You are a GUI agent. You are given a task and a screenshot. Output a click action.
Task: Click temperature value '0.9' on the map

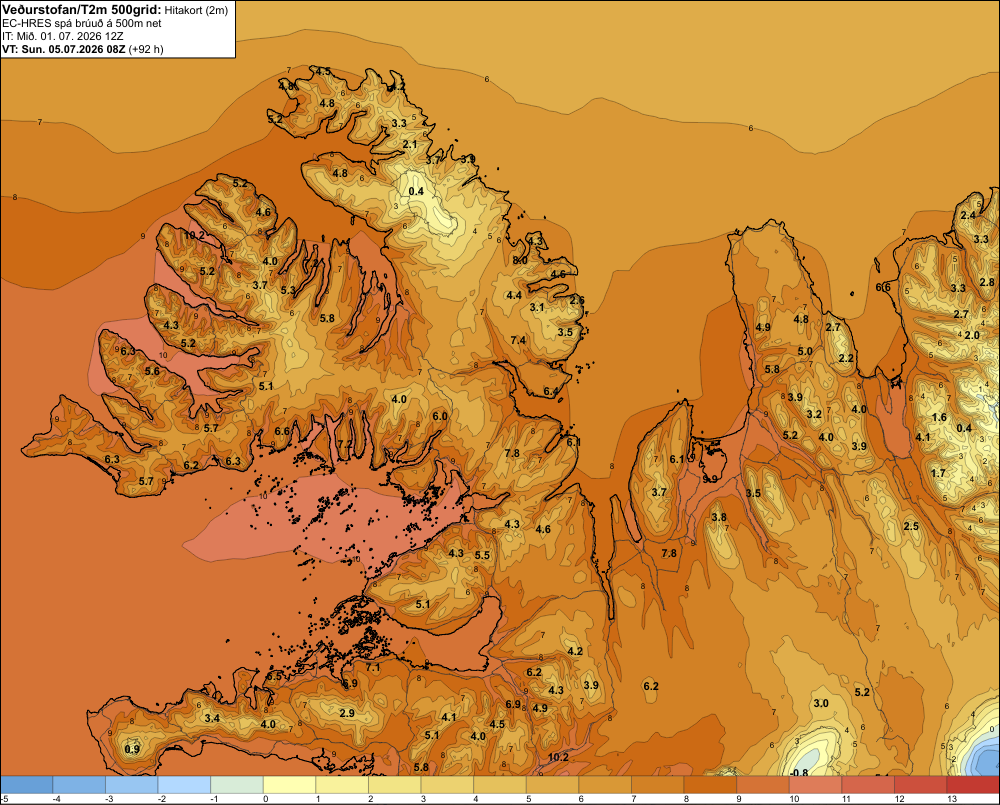pos(132,749)
